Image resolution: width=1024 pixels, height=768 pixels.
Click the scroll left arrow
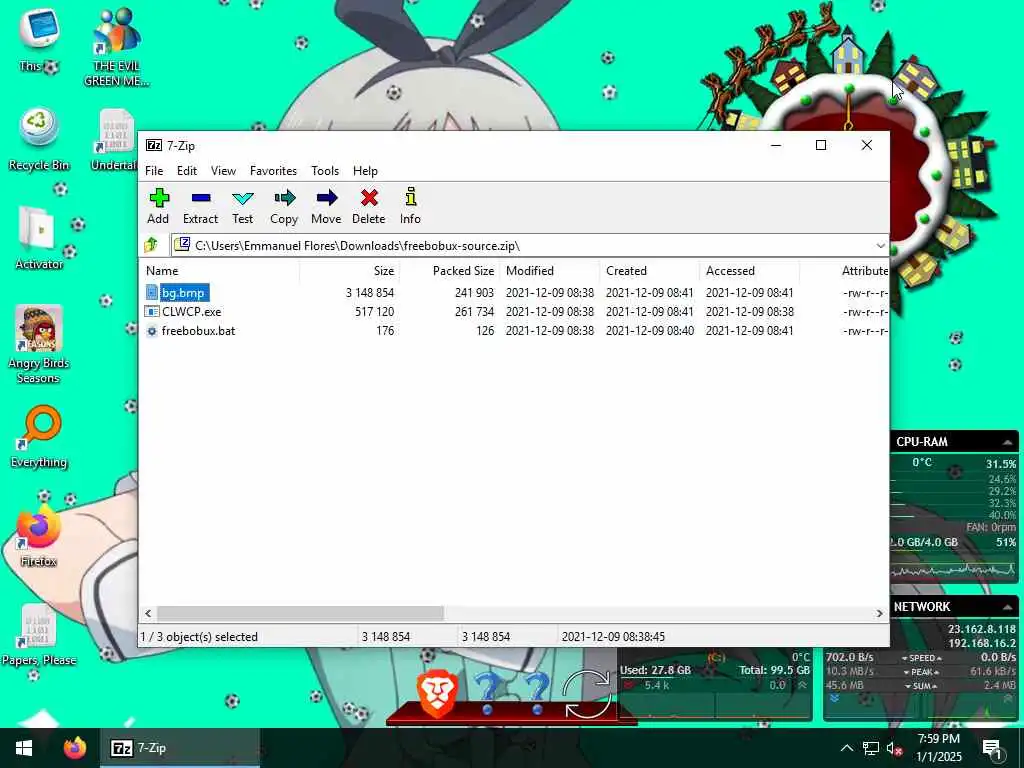click(x=148, y=613)
